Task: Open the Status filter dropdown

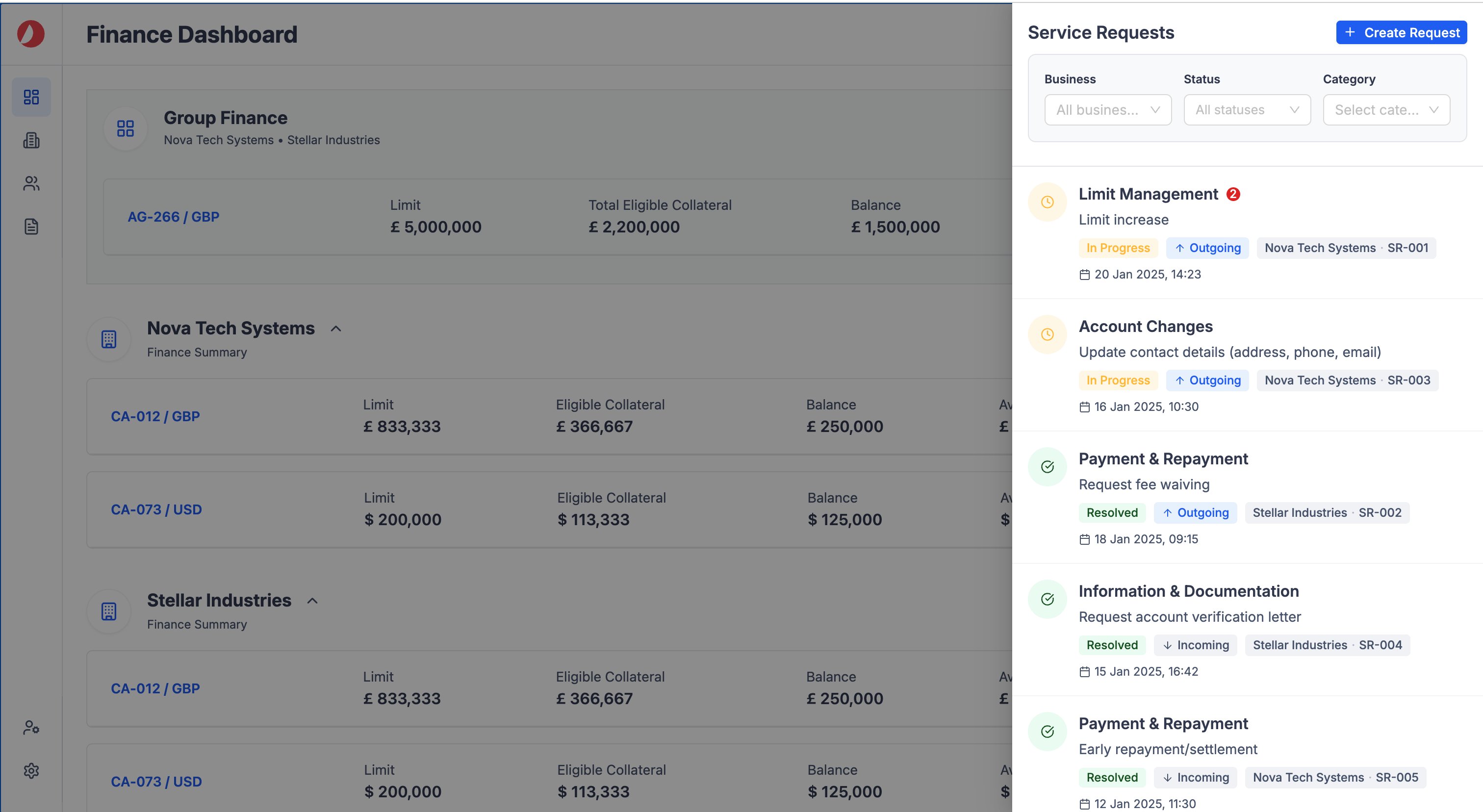Action: coord(1247,110)
